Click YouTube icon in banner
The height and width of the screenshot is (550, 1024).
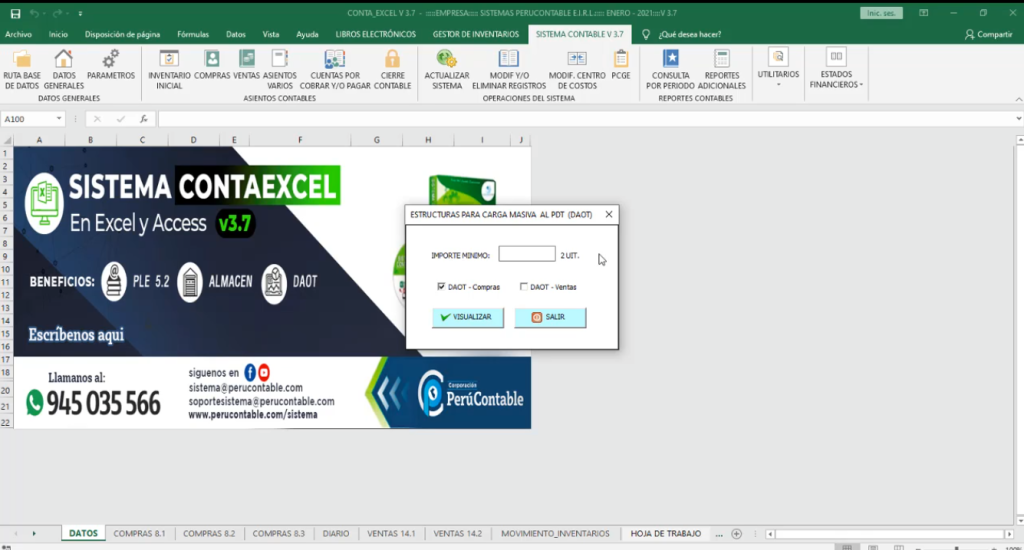(264, 372)
